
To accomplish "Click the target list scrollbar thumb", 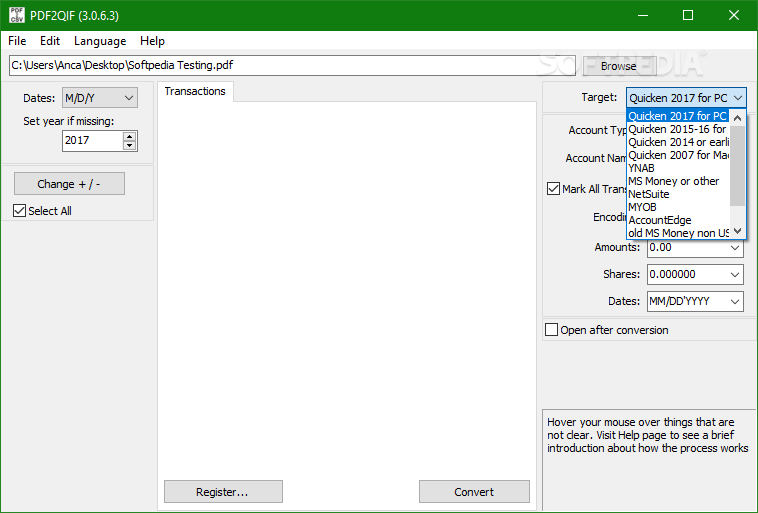I will point(738,166).
